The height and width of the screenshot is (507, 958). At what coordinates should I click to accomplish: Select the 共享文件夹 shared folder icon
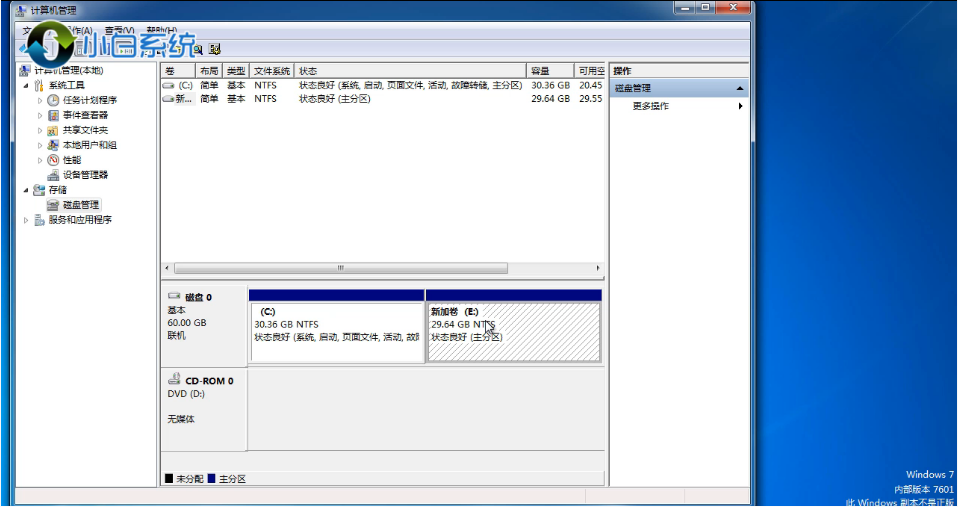click(54, 130)
